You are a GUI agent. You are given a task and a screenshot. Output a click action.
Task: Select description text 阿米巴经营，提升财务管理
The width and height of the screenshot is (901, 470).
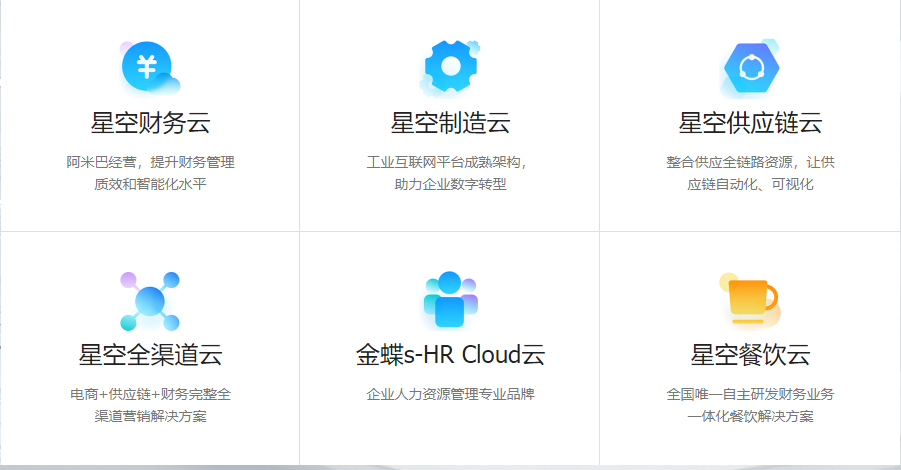coord(151,162)
